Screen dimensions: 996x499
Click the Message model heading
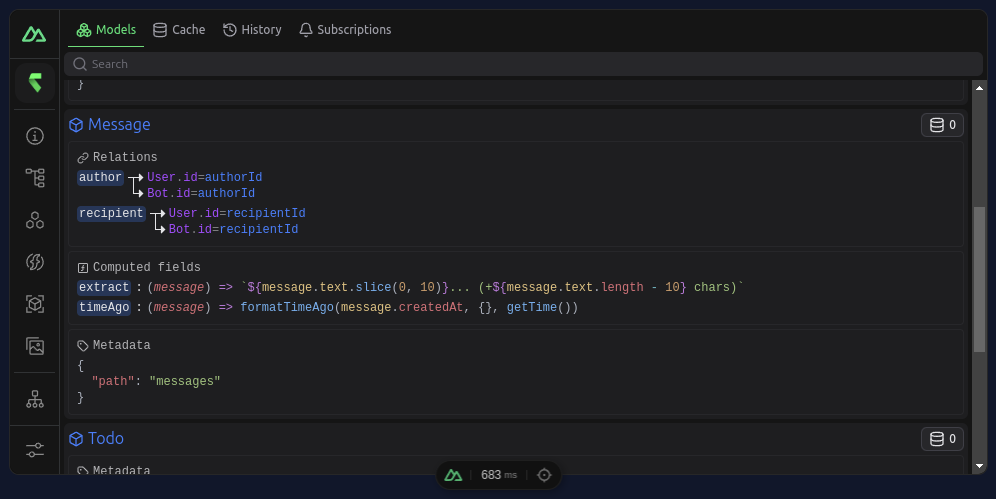click(x=119, y=124)
